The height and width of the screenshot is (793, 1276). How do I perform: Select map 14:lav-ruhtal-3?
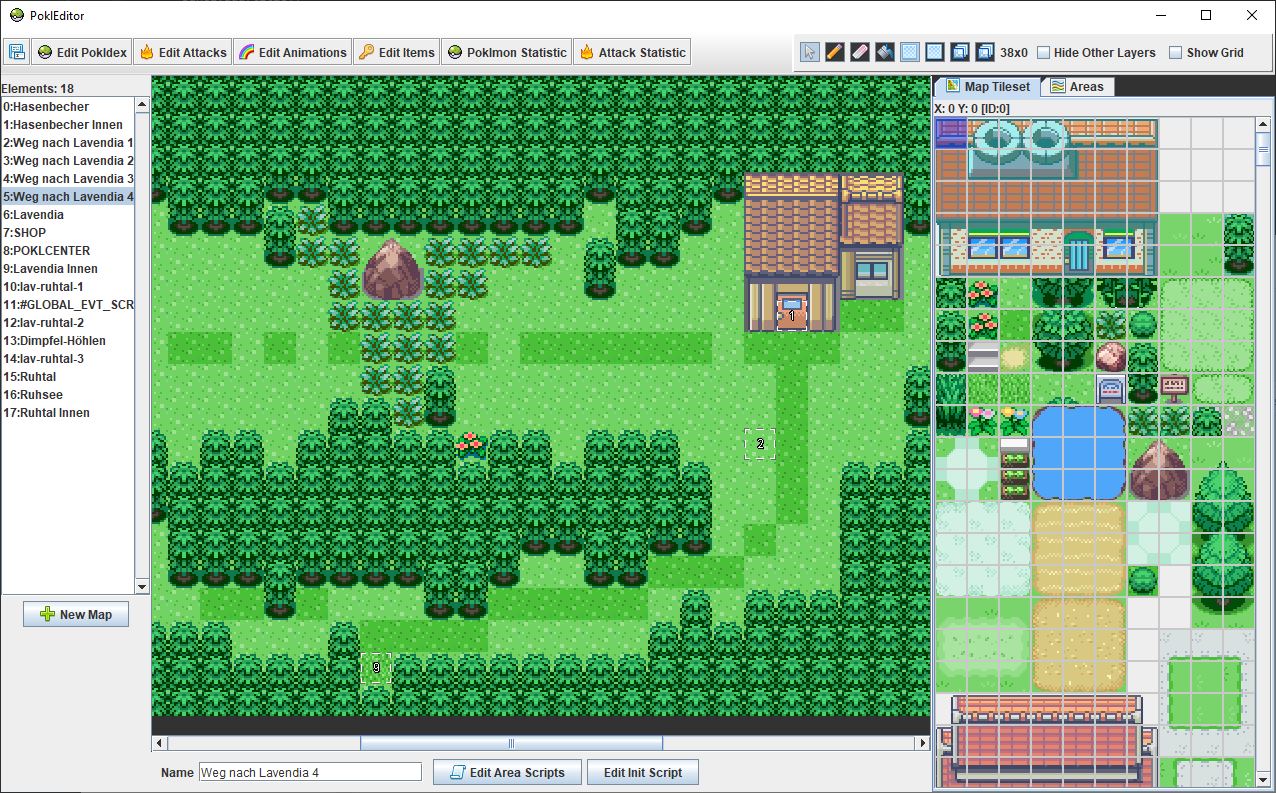tap(68, 358)
